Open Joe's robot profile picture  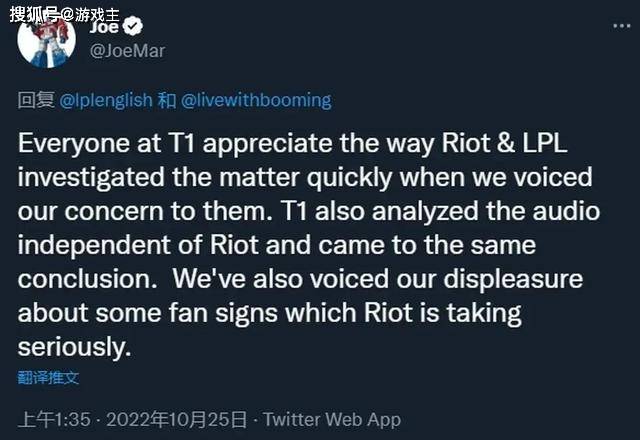point(47,40)
